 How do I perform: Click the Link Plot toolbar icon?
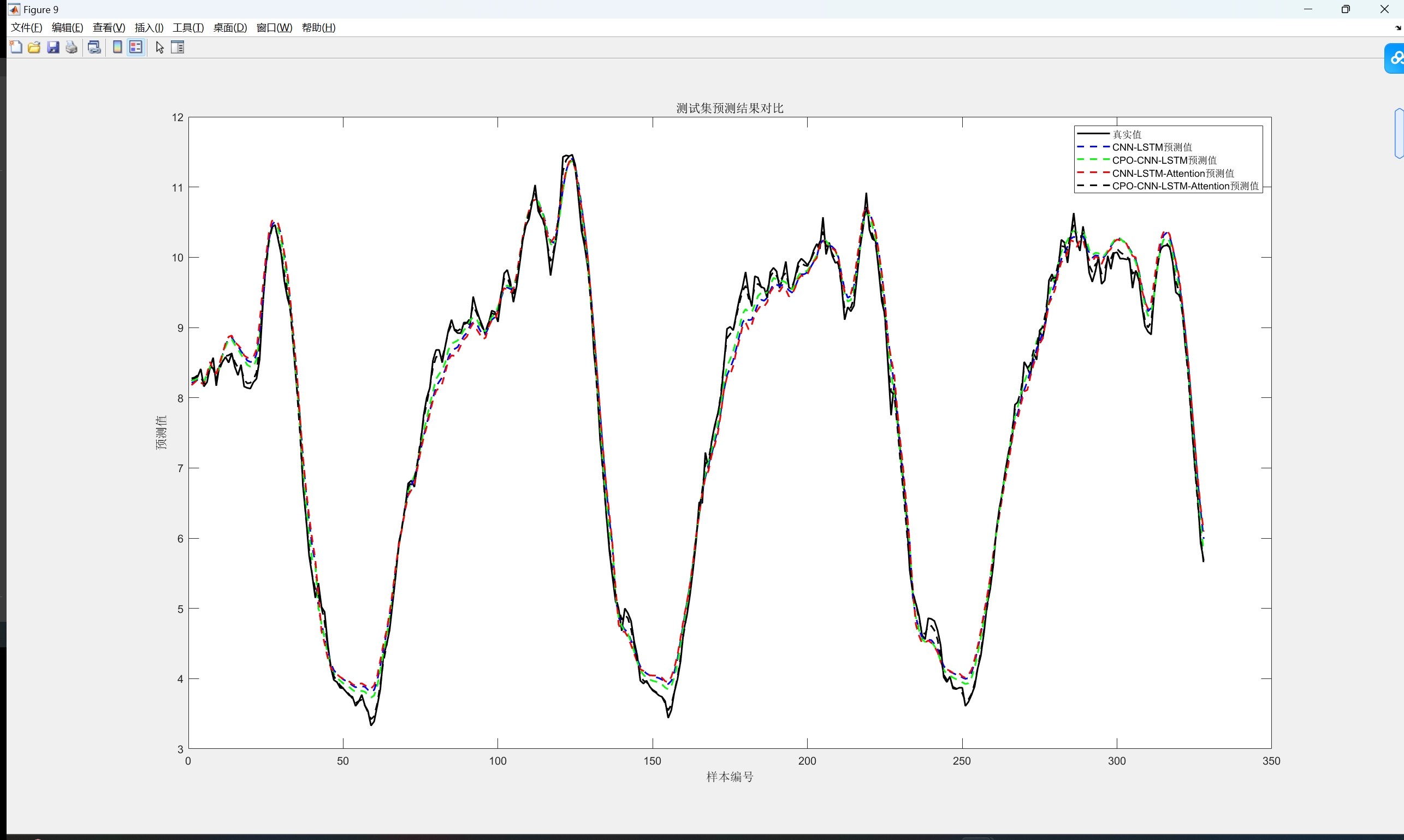point(94,47)
